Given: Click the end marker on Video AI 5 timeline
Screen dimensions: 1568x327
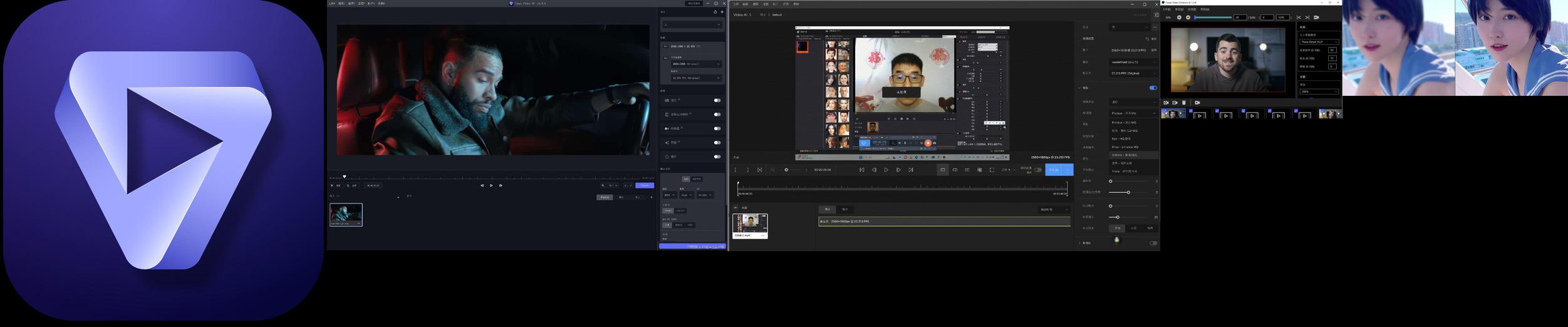Looking at the screenshot, I should [x=1067, y=188].
